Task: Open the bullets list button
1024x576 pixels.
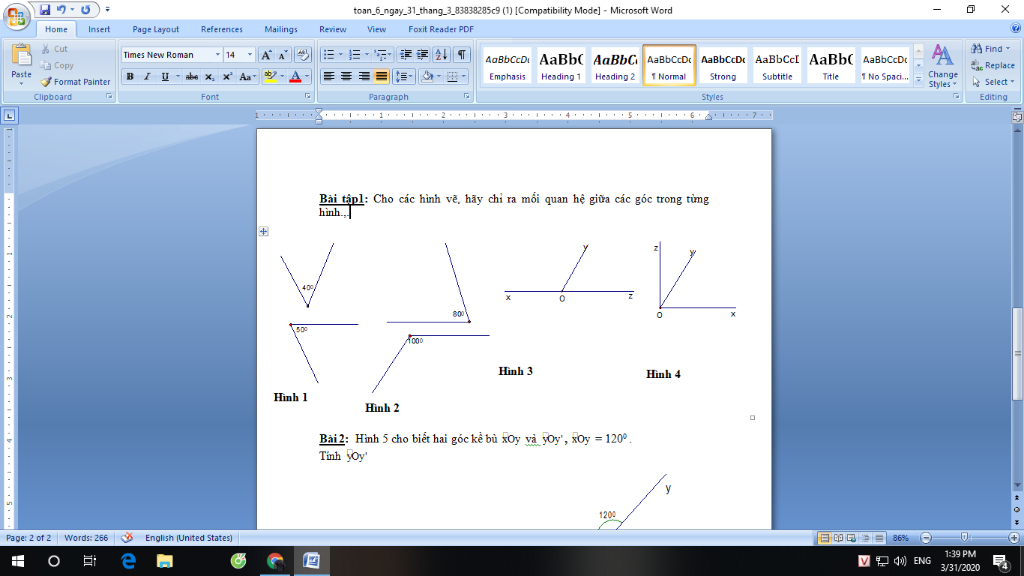Action: (328, 55)
